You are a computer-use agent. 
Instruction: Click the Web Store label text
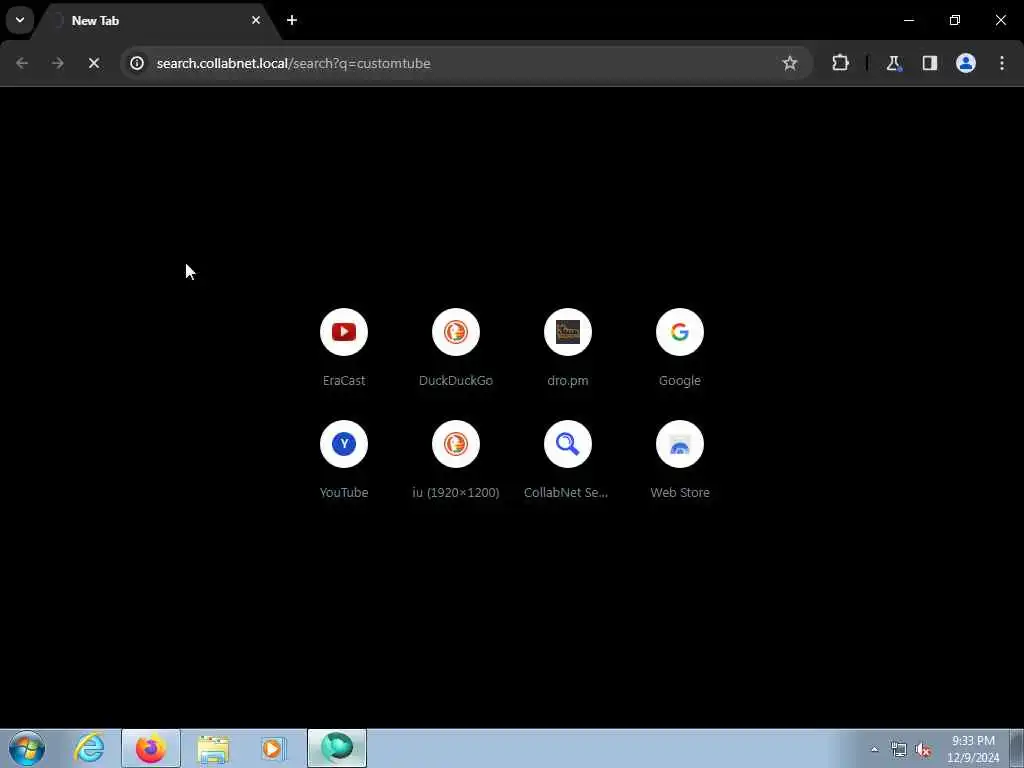click(680, 492)
